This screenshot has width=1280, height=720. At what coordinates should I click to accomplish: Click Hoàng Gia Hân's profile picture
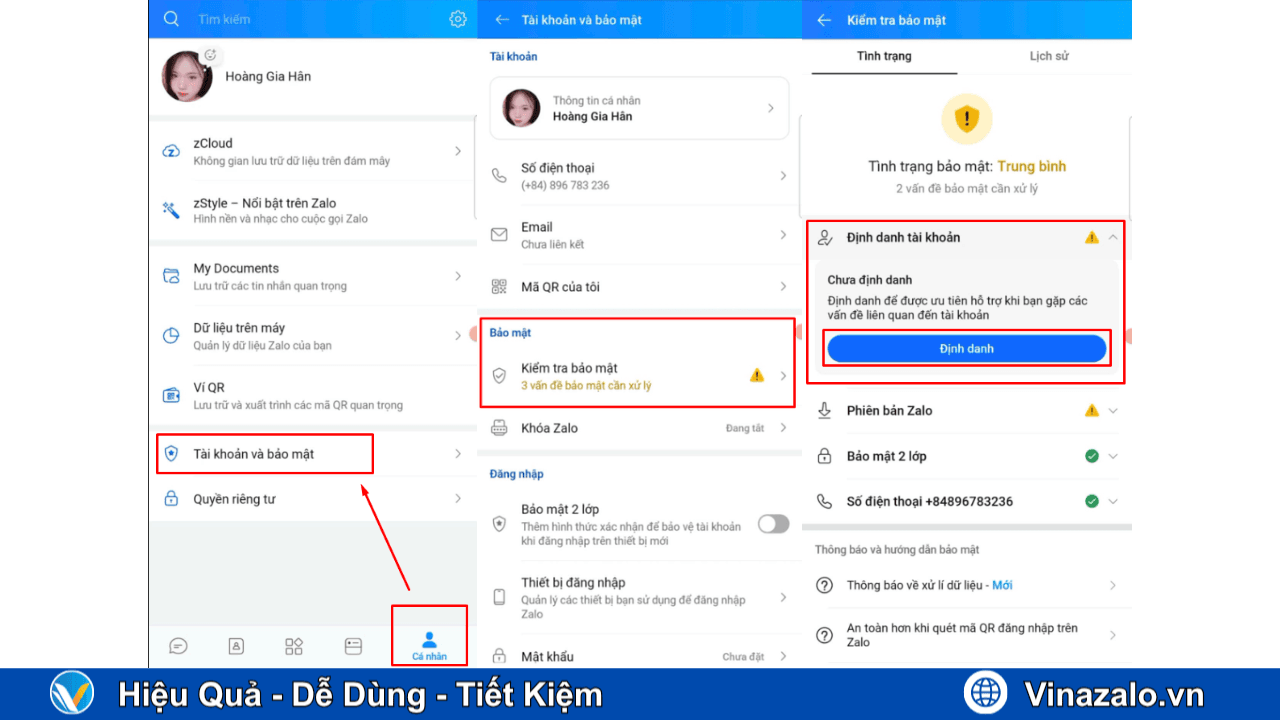coord(188,76)
